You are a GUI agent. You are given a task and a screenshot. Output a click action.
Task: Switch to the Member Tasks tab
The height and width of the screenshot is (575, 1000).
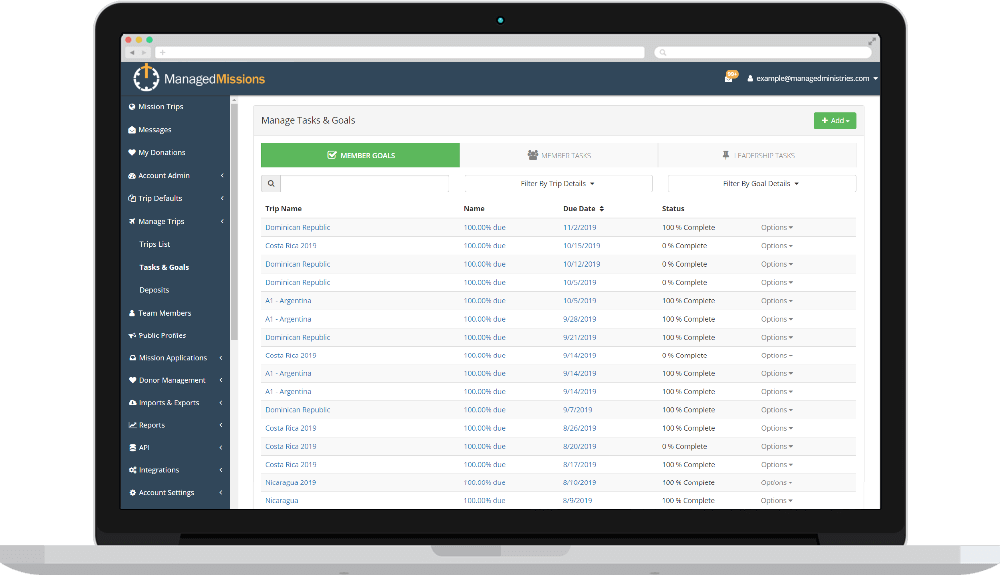(x=559, y=155)
